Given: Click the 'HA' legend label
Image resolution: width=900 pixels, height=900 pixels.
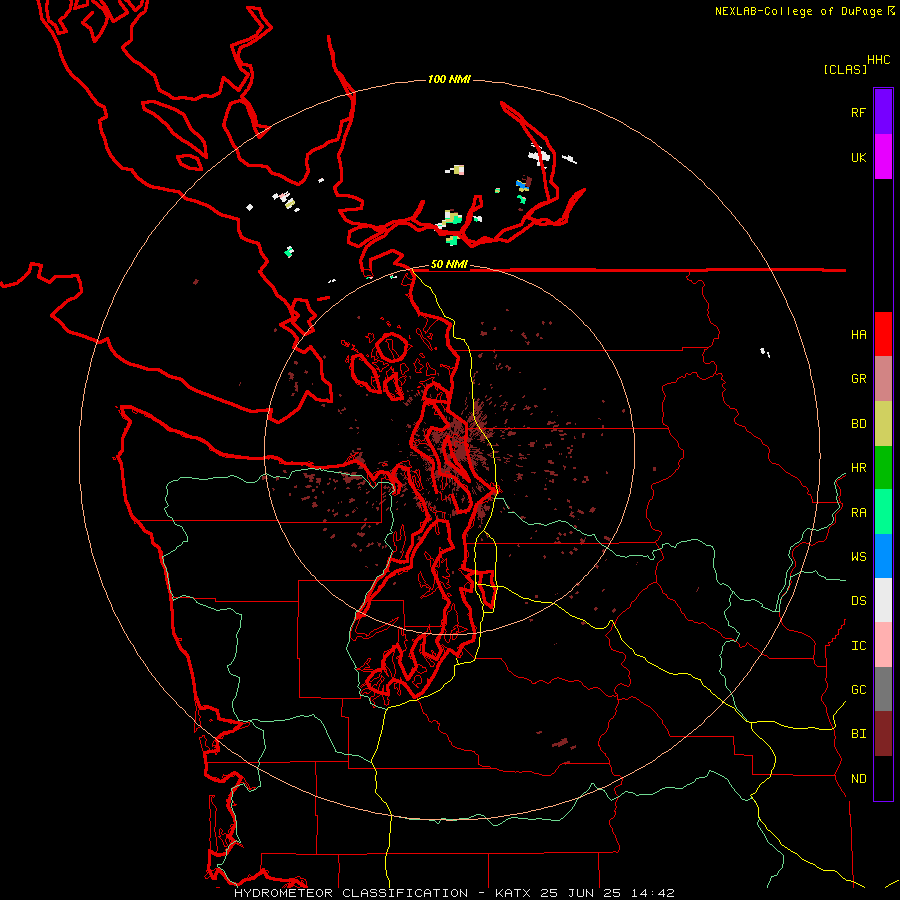Looking at the screenshot, I should pos(859,335).
